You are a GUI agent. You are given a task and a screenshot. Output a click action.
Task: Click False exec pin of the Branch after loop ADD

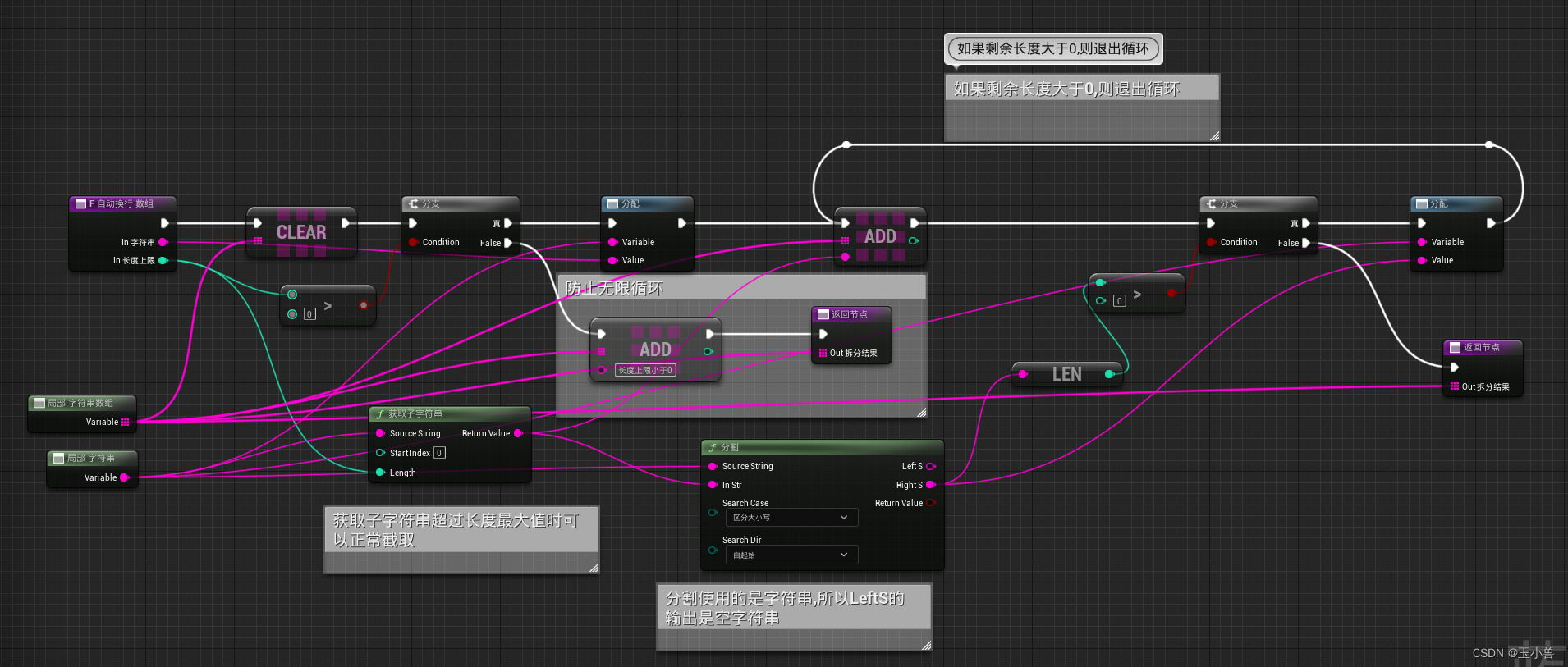(1306, 243)
